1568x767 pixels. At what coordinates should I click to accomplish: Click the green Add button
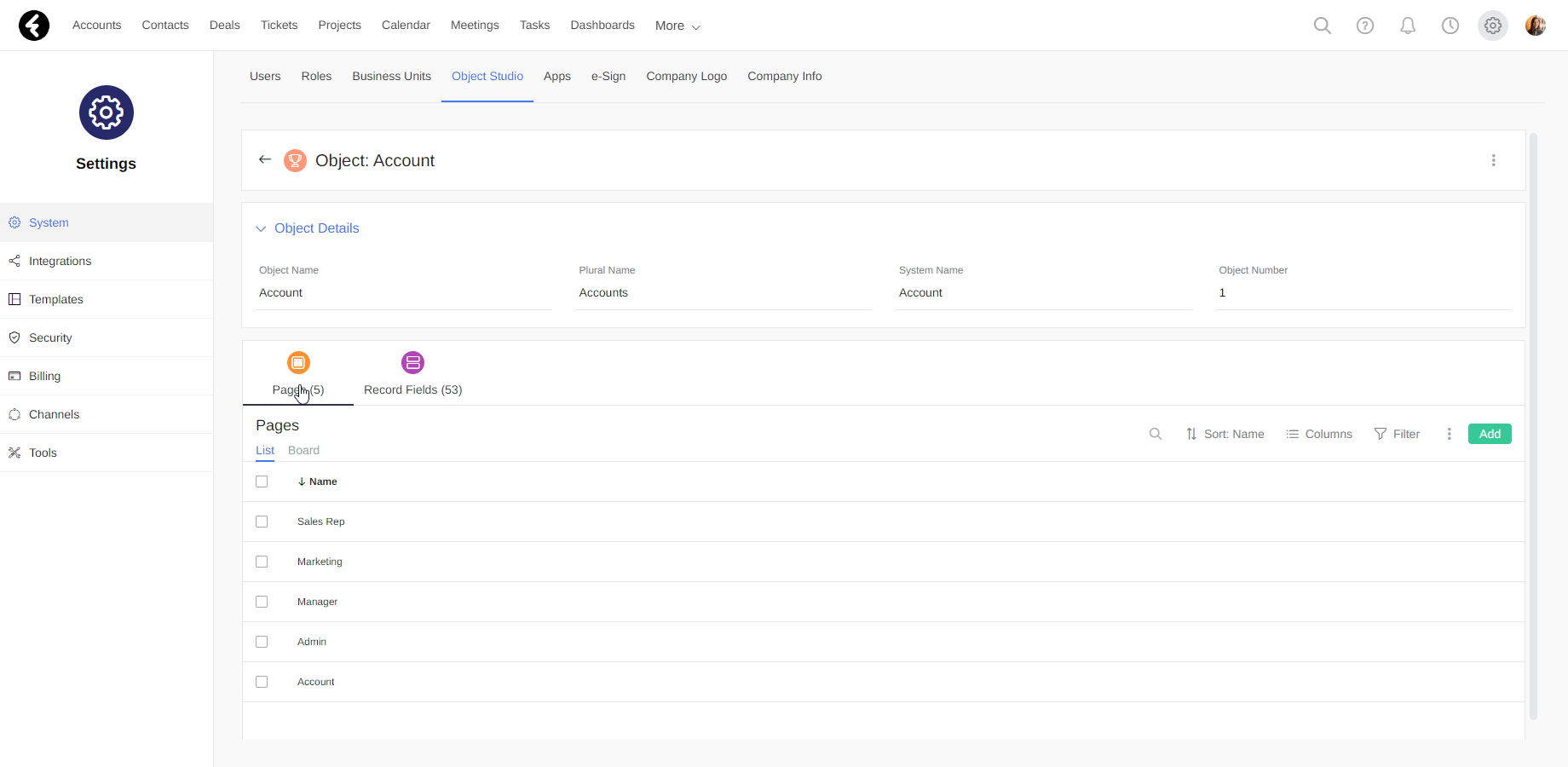1489,434
